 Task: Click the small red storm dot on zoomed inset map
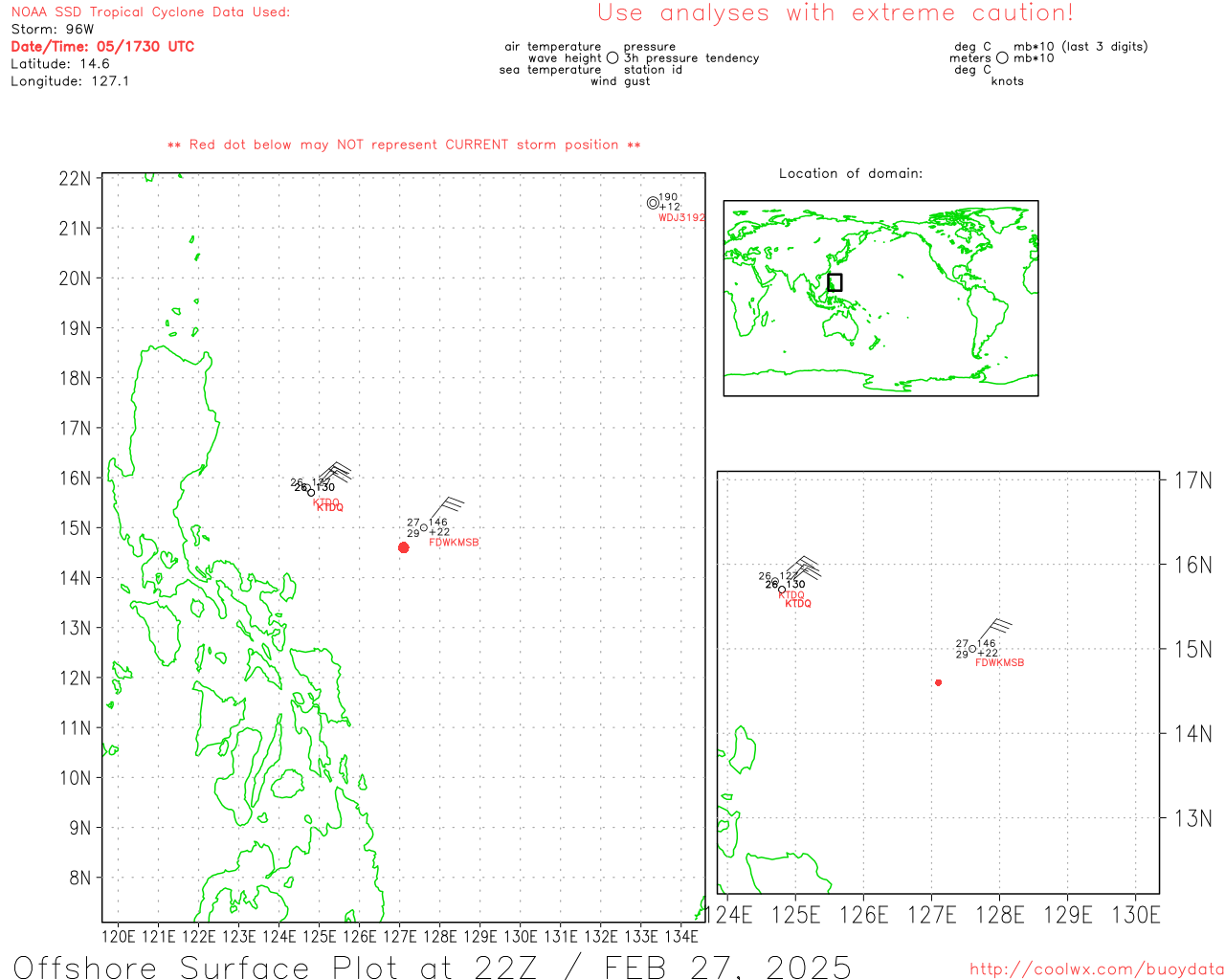[x=938, y=682]
